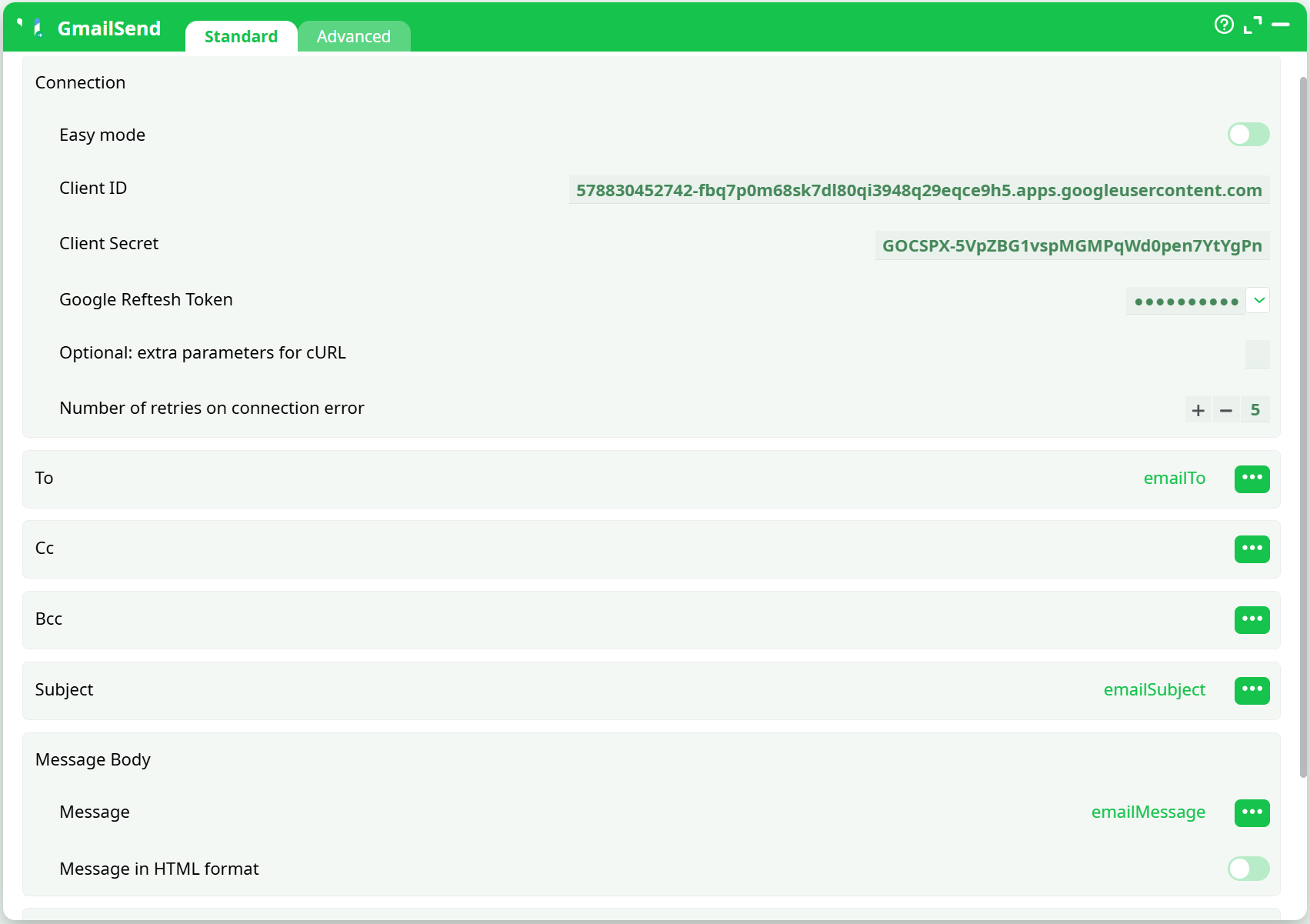Increase the number of retries
1310x924 pixels.
(1198, 409)
